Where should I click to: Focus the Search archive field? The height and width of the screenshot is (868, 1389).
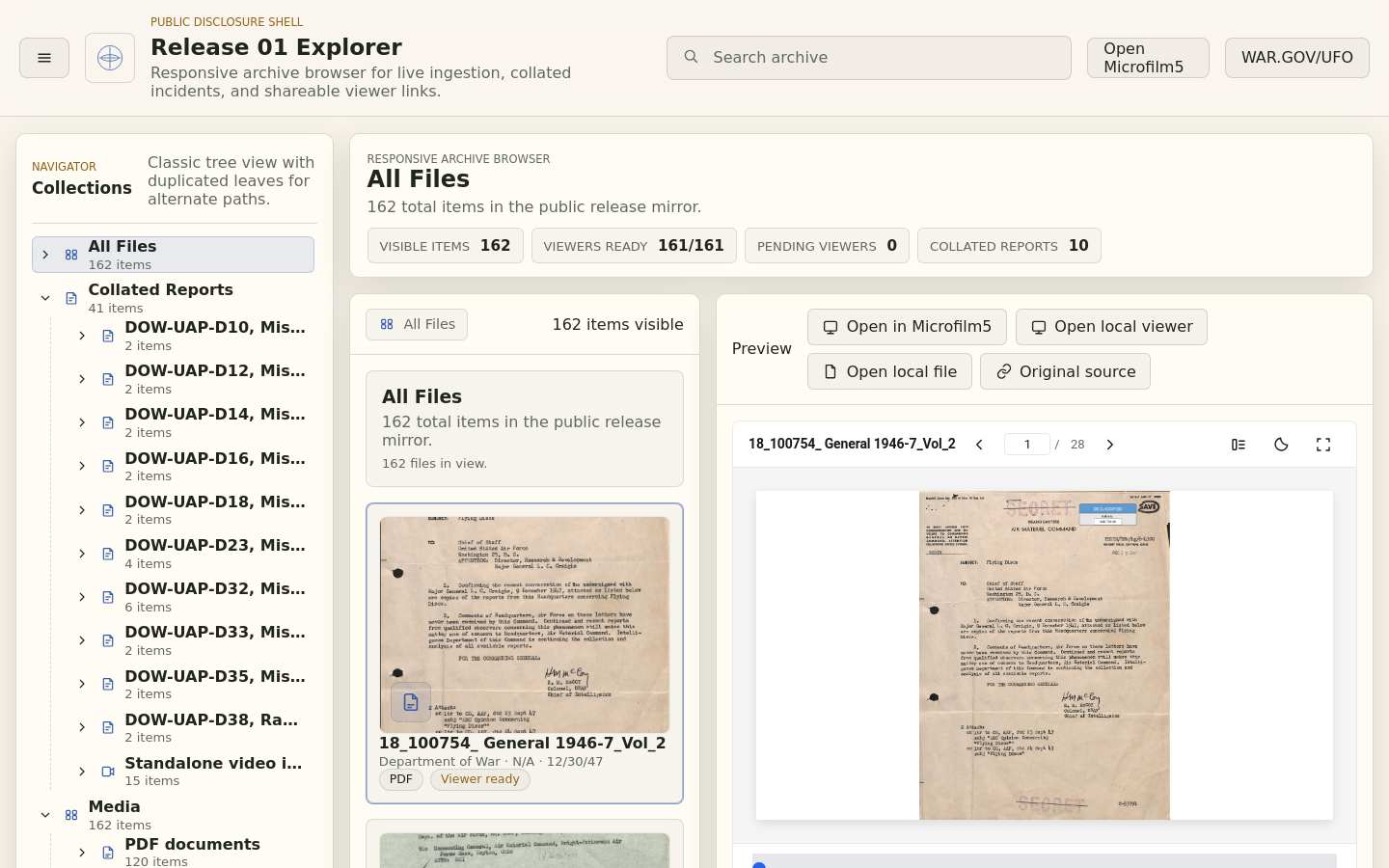point(868,58)
